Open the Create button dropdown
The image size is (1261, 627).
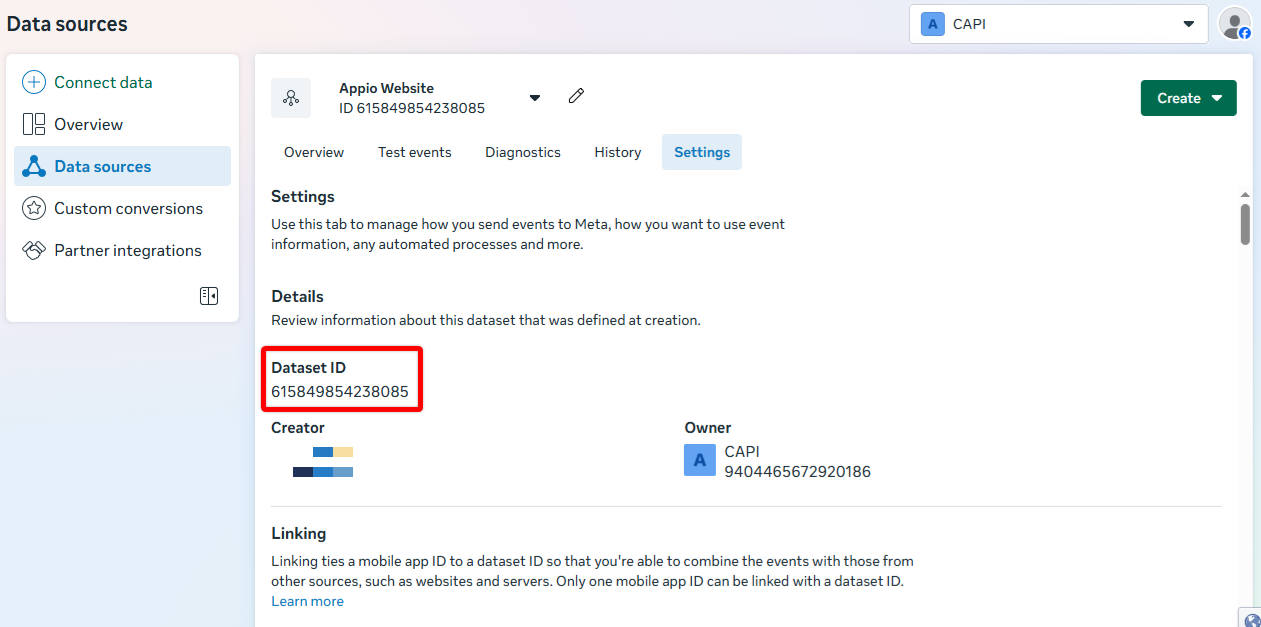(1189, 98)
